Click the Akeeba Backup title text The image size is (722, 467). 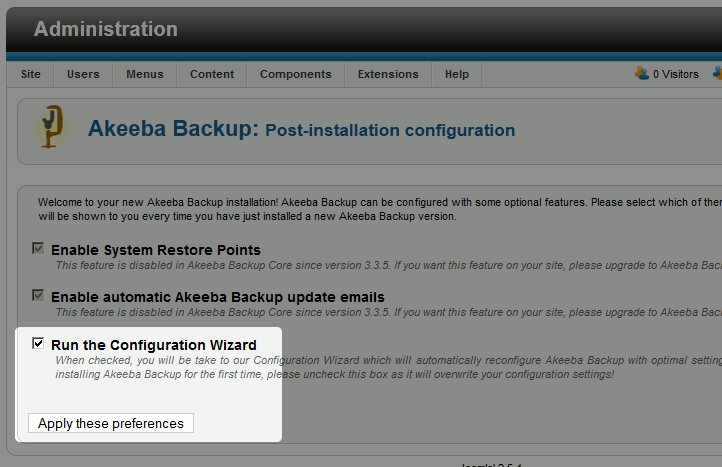pos(173,129)
